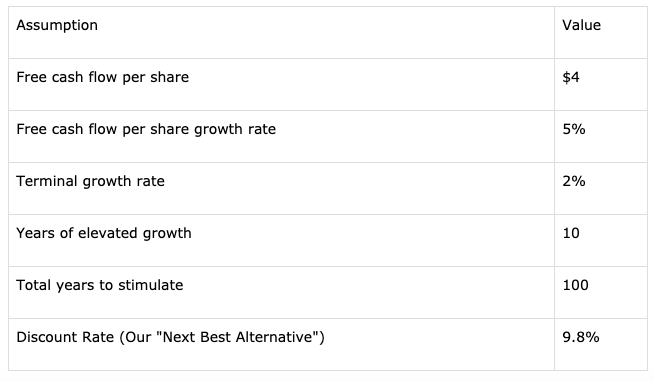Select the Years of elevated growth label
Image resolution: width=654 pixels, height=381 pixels.
point(104,233)
